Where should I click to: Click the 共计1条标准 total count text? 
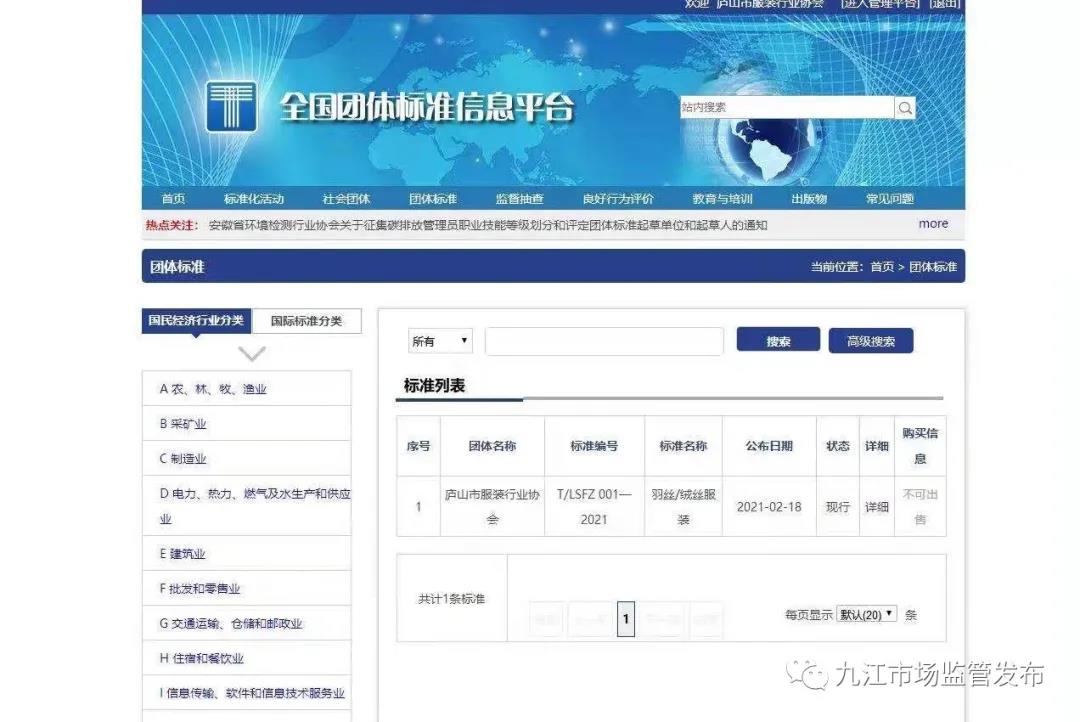[452, 599]
